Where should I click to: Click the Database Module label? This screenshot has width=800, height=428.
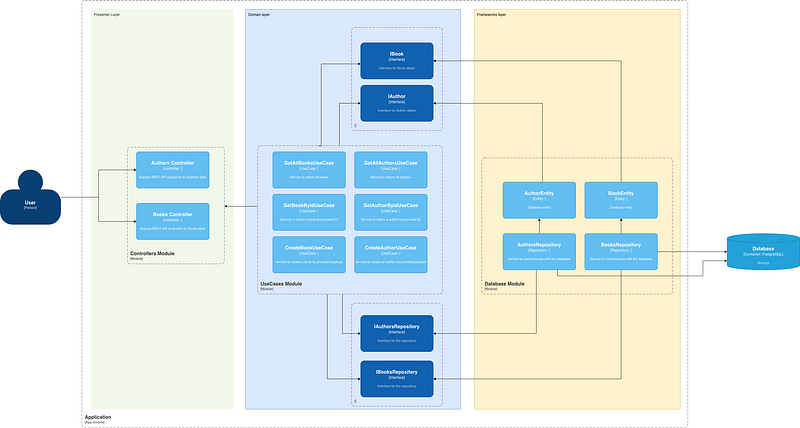[x=504, y=284]
